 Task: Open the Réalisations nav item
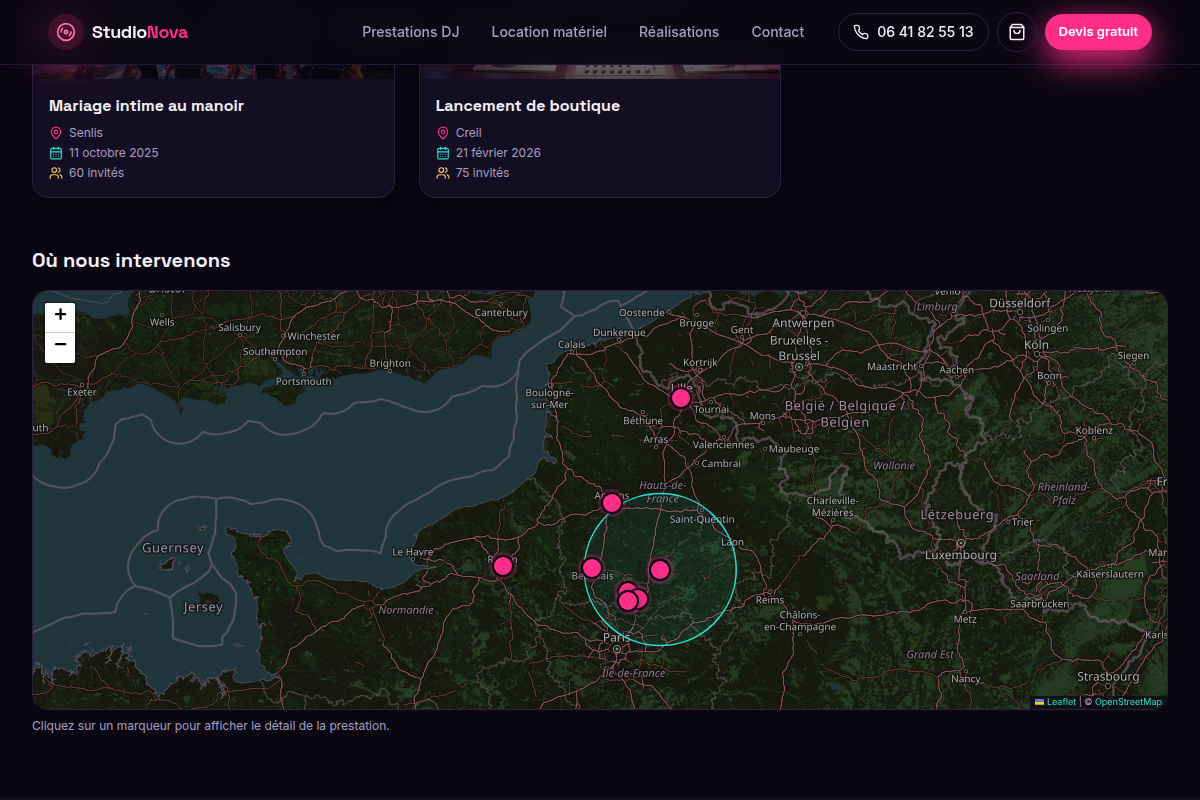[679, 32]
